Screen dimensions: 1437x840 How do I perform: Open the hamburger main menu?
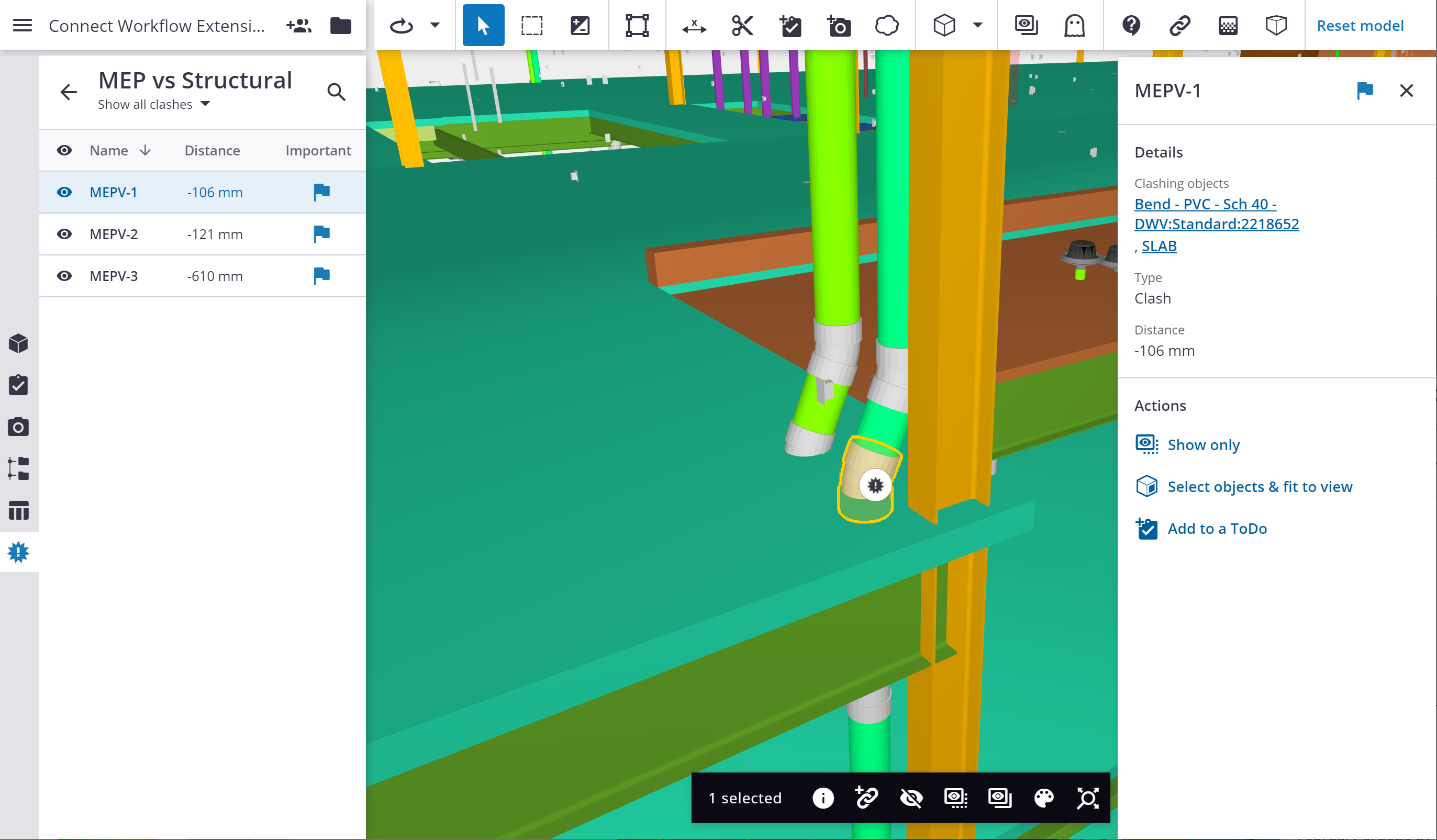(22, 26)
